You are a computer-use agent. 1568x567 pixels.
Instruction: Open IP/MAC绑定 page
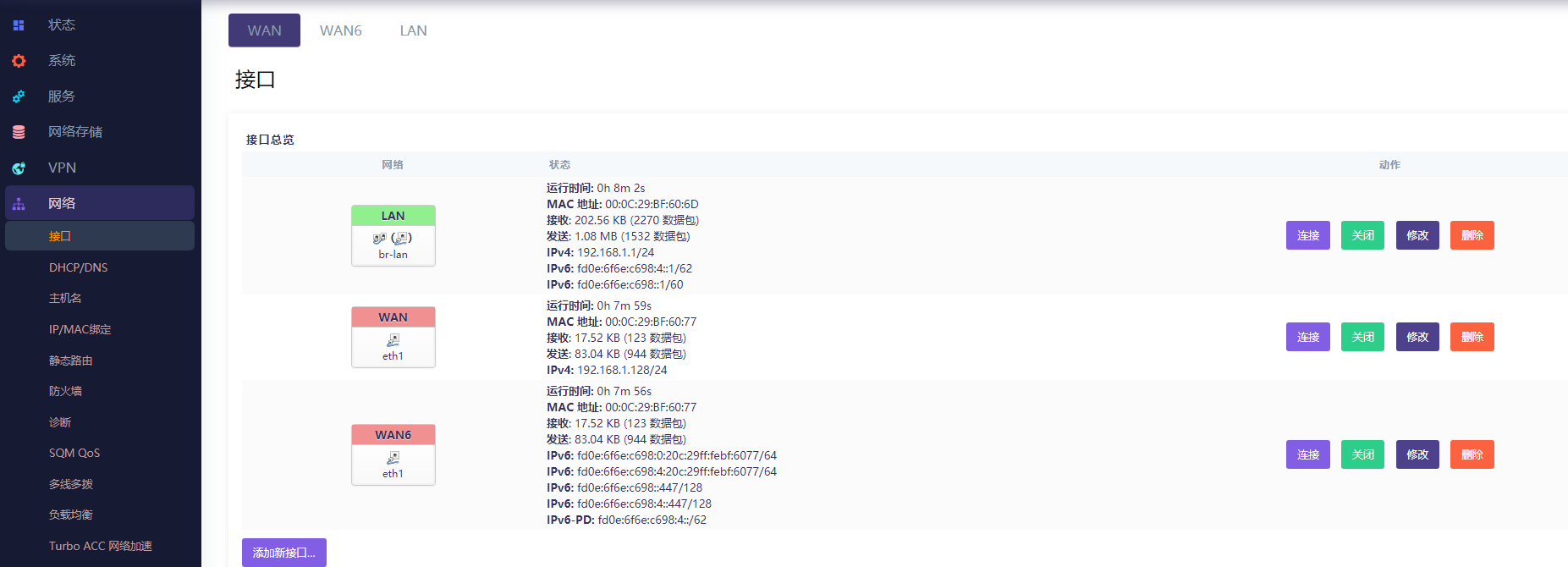tap(80, 329)
